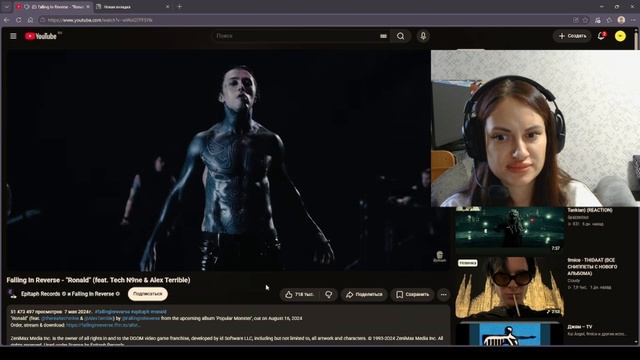Image resolution: width=640 pixels, height=360 pixels.
Task: Open more actions three-dots beside Сохранить
Action: click(444, 294)
